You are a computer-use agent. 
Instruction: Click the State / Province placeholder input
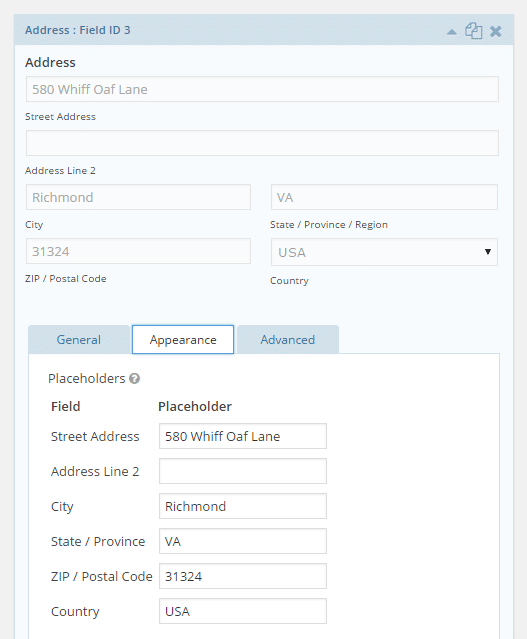pos(243,541)
